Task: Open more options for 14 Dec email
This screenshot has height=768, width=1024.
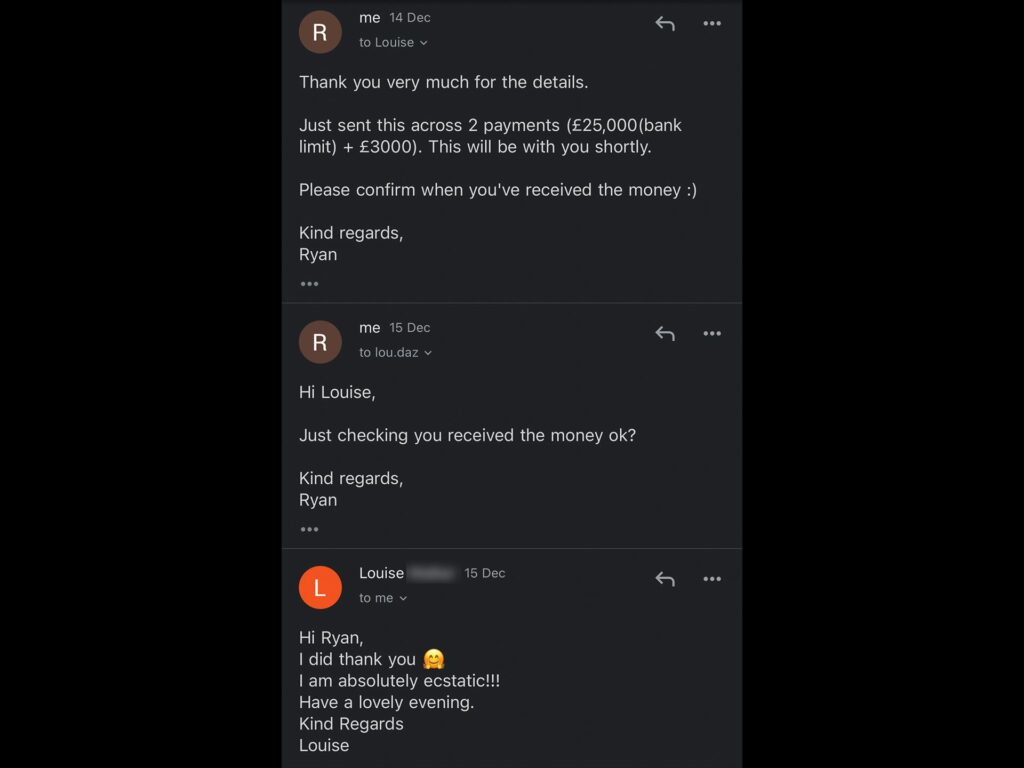Action: pyautogui.click(x=712, y=24)
